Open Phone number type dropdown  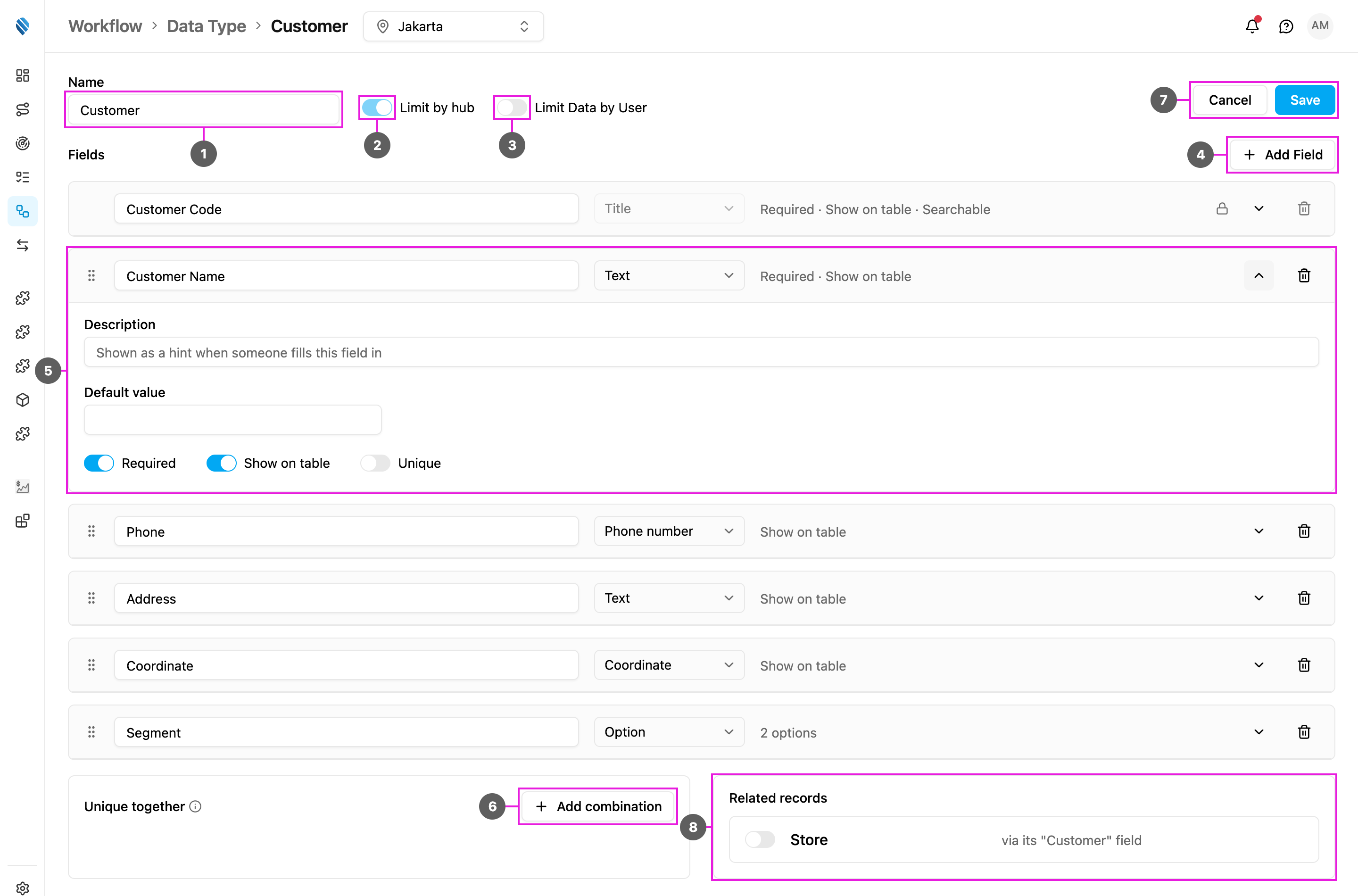(x=669, y=531)
